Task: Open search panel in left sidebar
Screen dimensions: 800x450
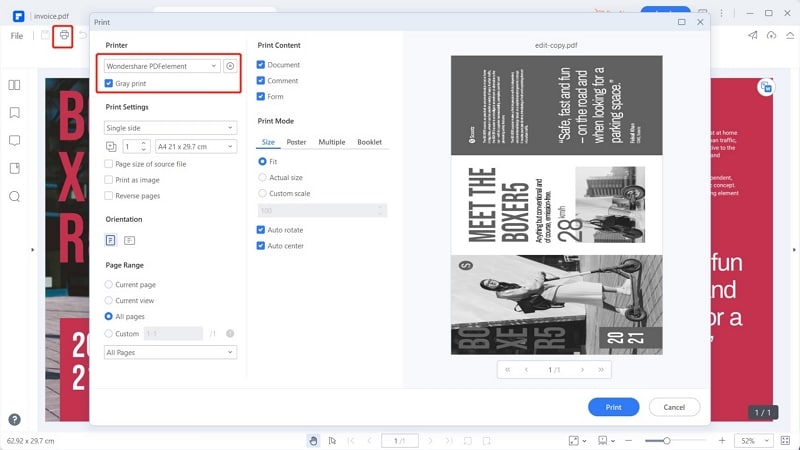Action: (x=14, y=196)
